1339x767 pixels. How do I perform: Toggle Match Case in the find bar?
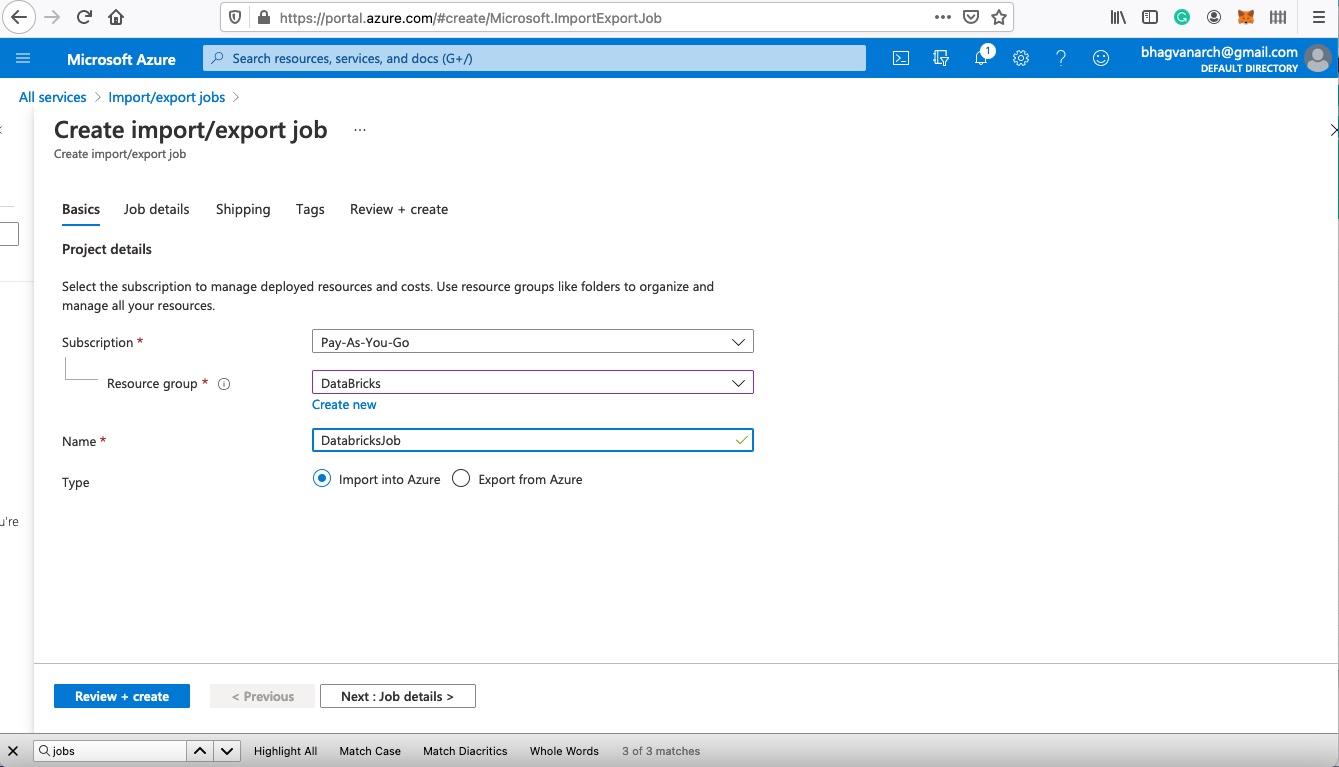pos(370,751)
